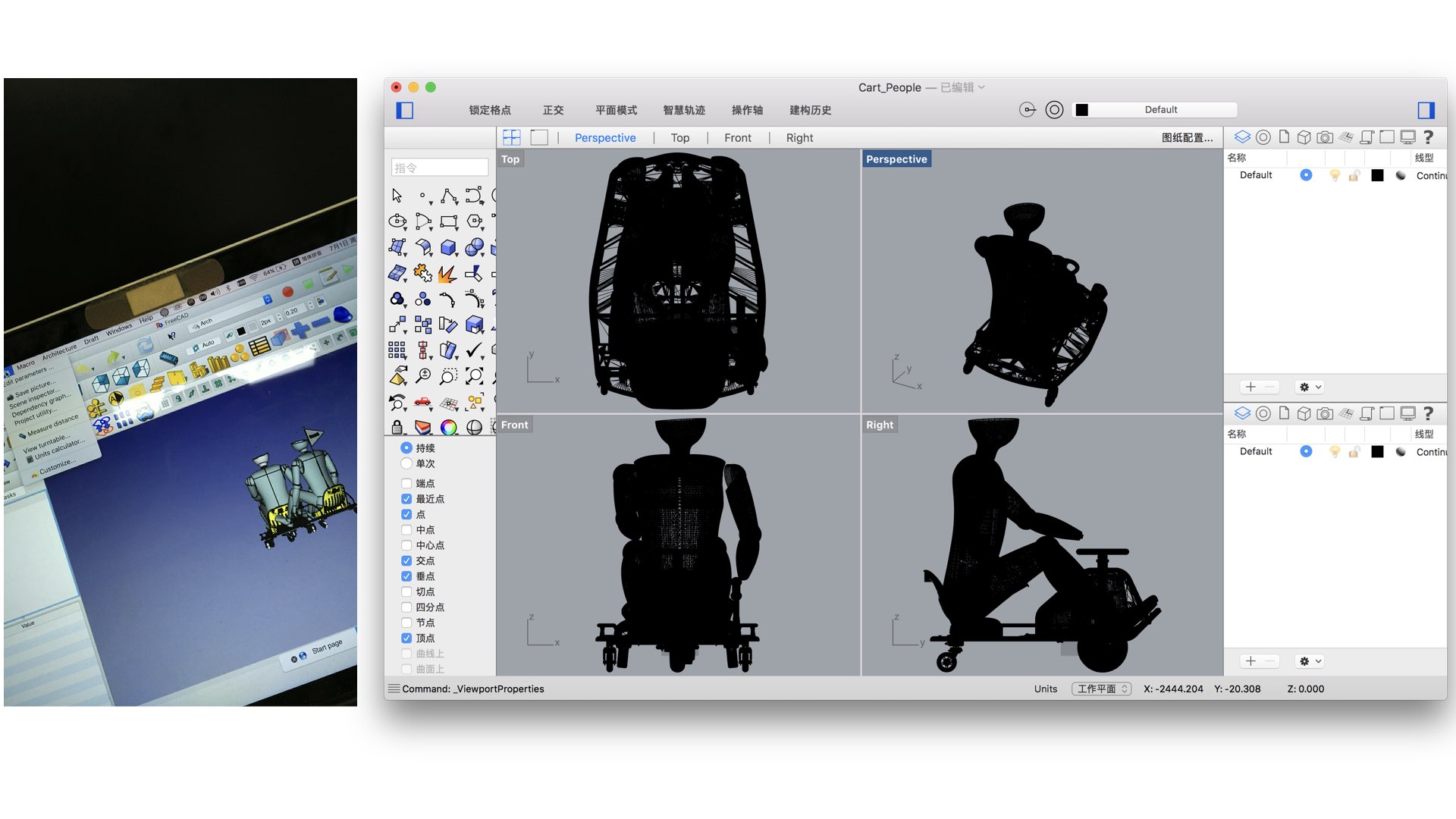This screenshot has width=1456, height=819.
Task: Switch to the Perspective viewport tab
Action: tap(605, 137)
